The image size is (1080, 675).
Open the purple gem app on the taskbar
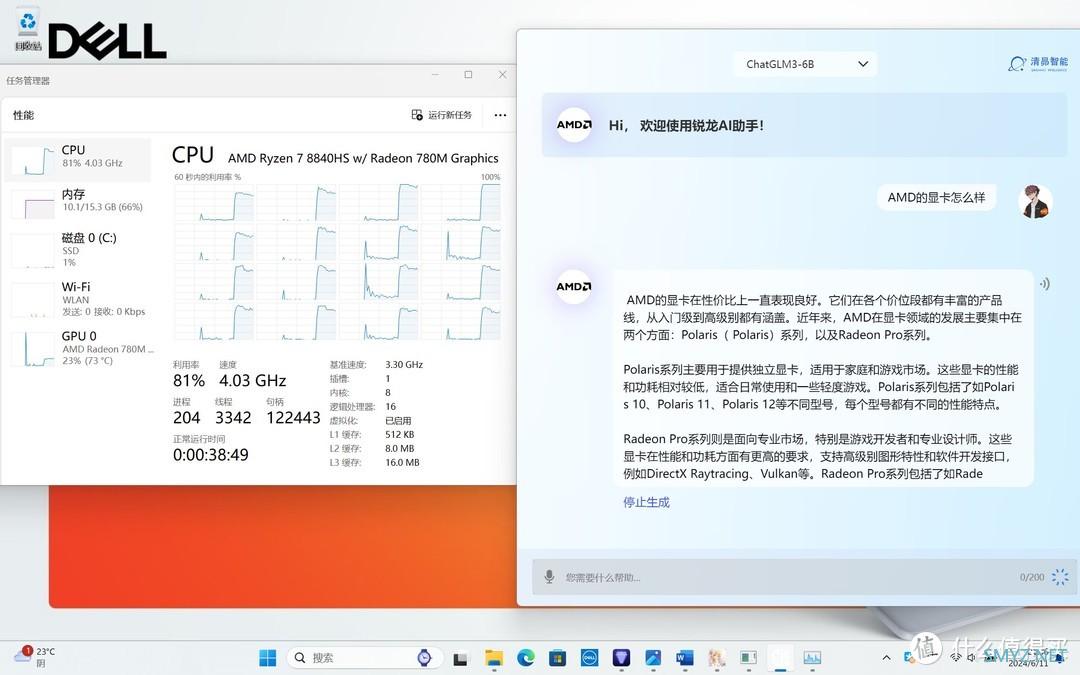click(x=621, y=658)
